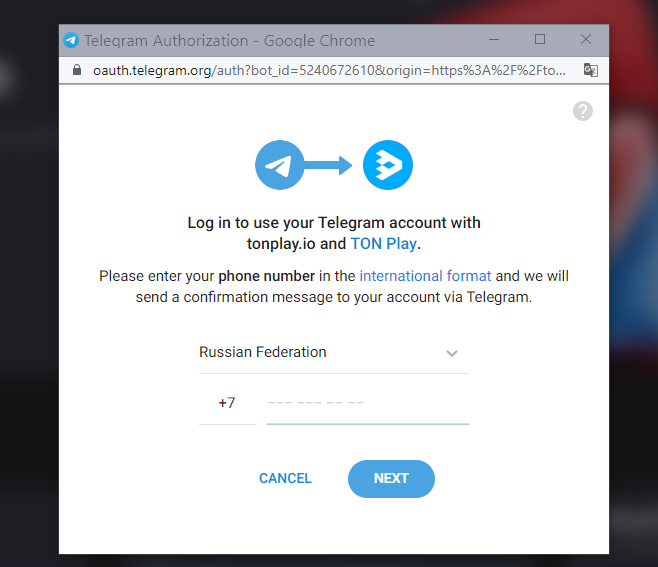Maximize the Telegram Authorization window

click(540, 39)
